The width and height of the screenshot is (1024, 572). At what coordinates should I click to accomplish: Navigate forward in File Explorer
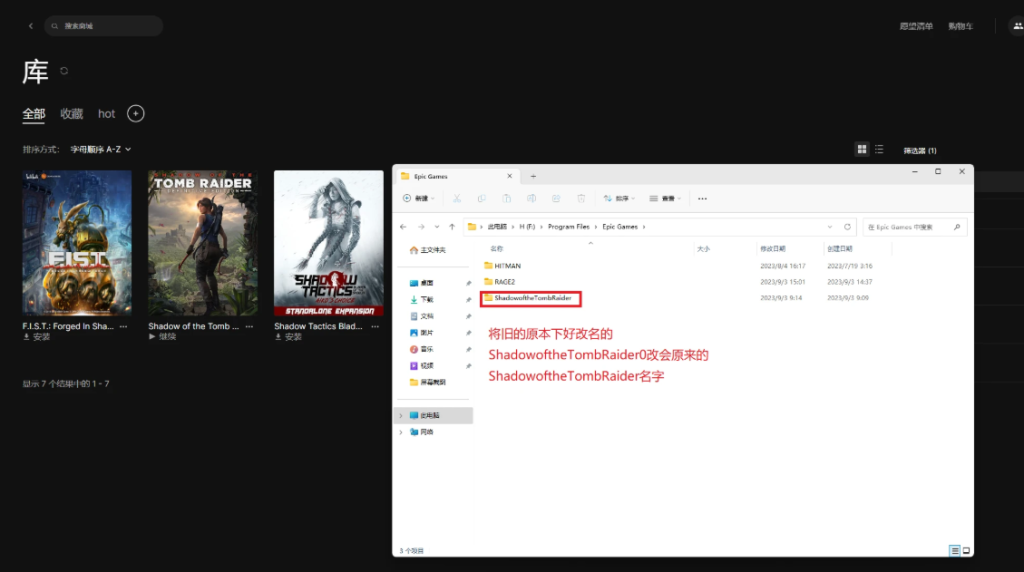[x=421, y=227]
